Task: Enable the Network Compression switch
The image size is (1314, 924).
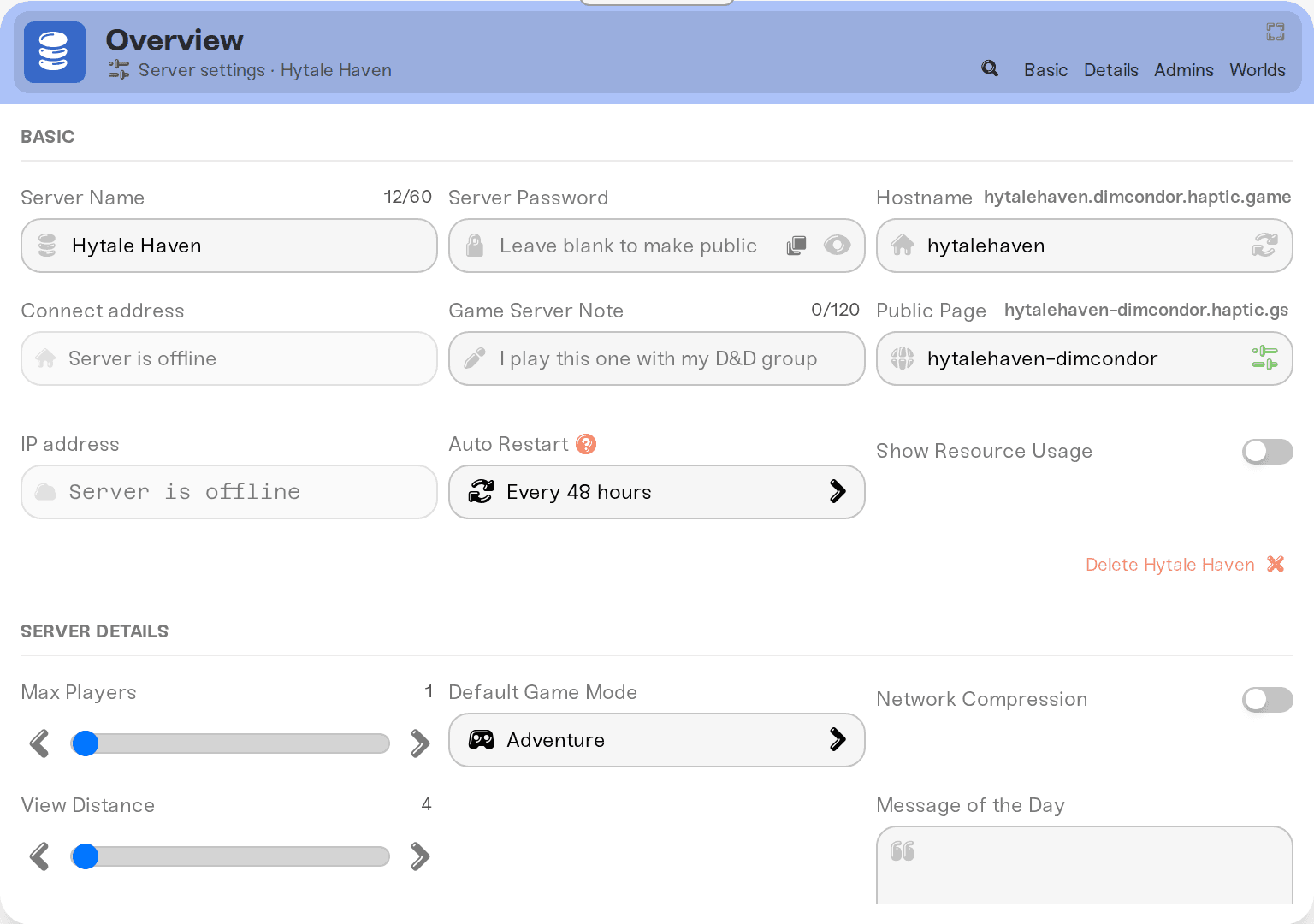Action: click(x=1268, y=699)
